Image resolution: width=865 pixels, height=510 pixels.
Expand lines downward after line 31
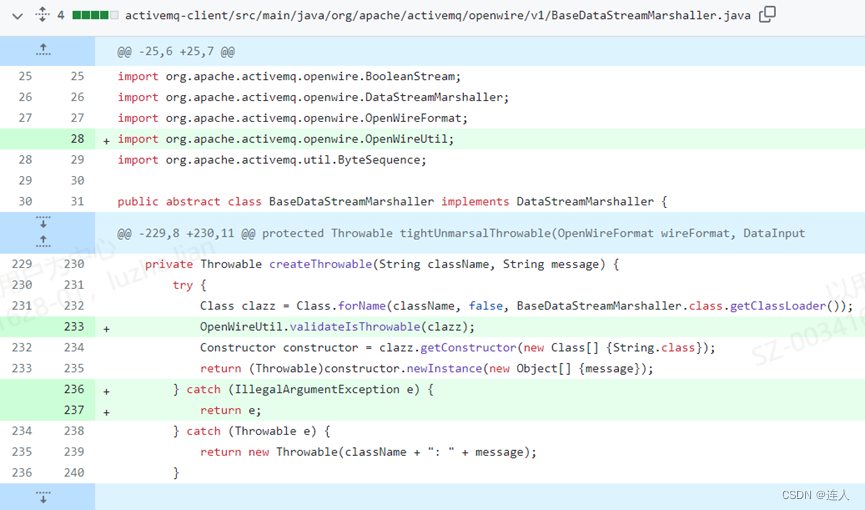(x=43, y=222)
